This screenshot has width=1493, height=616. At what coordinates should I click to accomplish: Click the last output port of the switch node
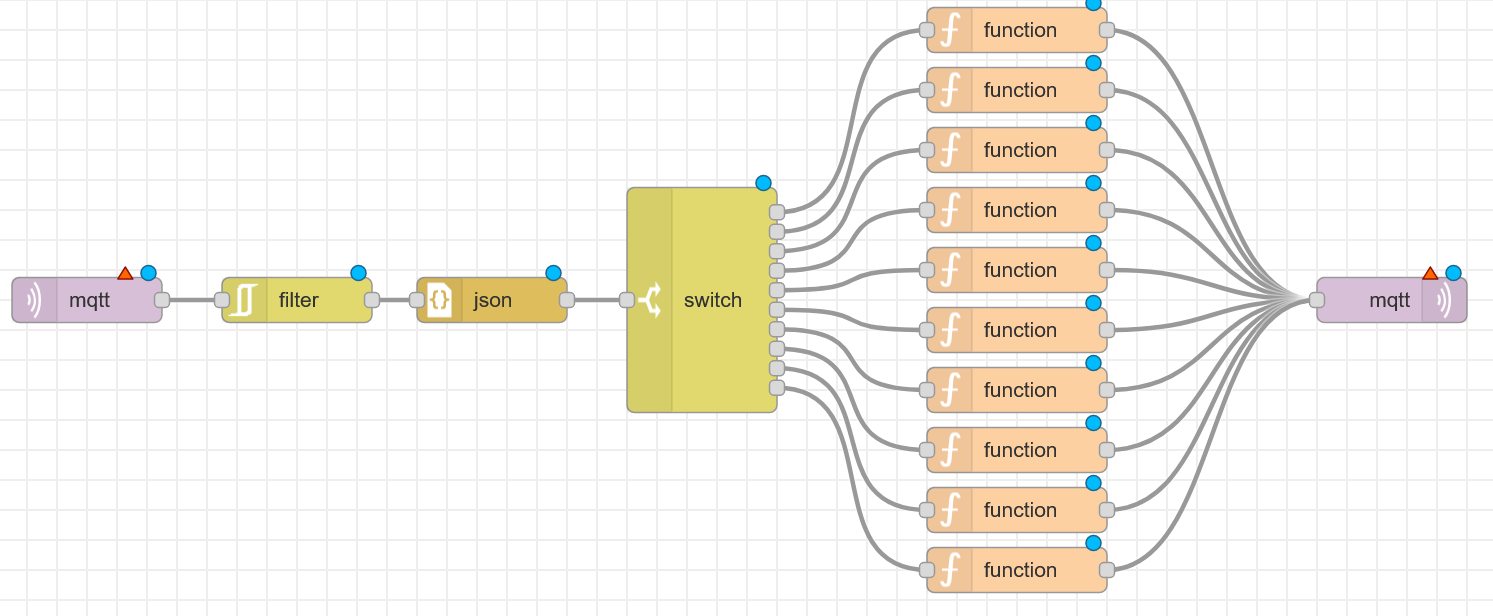(777, 388)
